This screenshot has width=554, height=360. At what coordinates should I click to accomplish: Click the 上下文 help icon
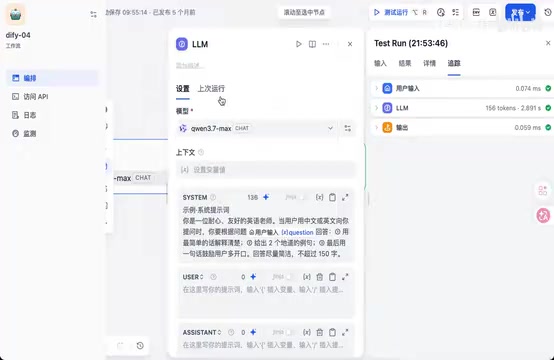[201, 152]
